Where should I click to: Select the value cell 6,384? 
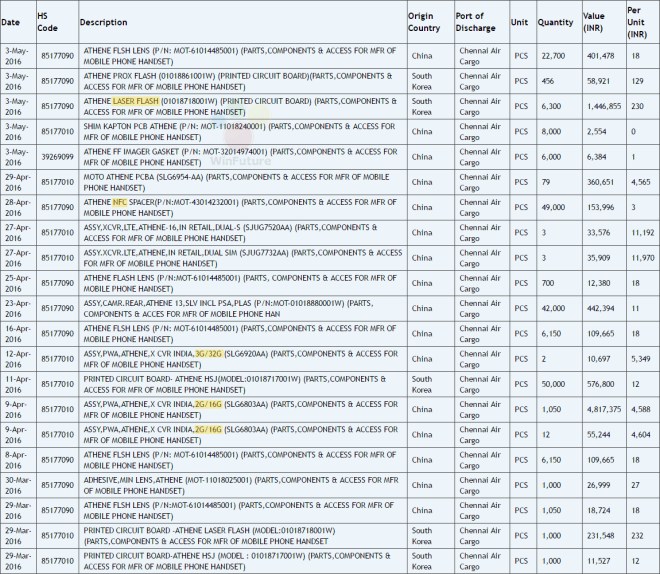(x=597, y=157)
